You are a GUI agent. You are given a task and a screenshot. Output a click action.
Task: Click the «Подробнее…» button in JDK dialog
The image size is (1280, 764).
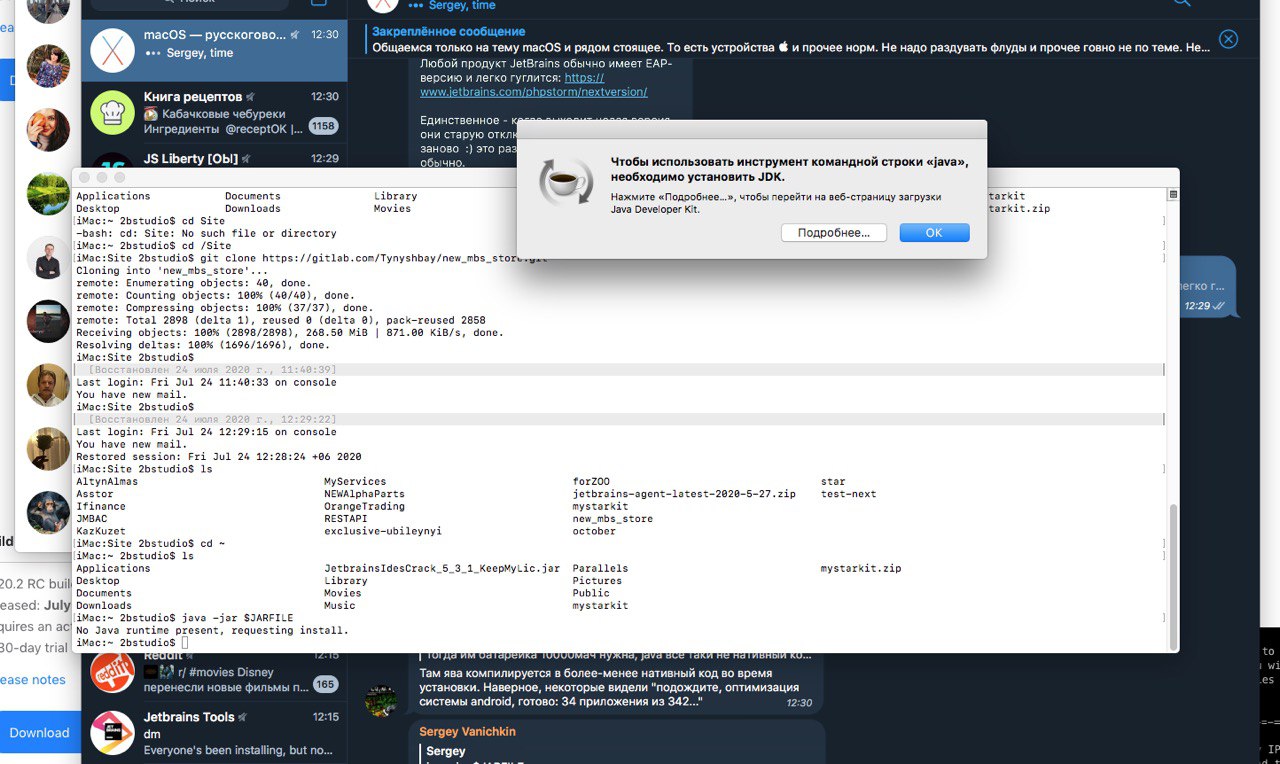pyautogui.click(x=834, y=232)
